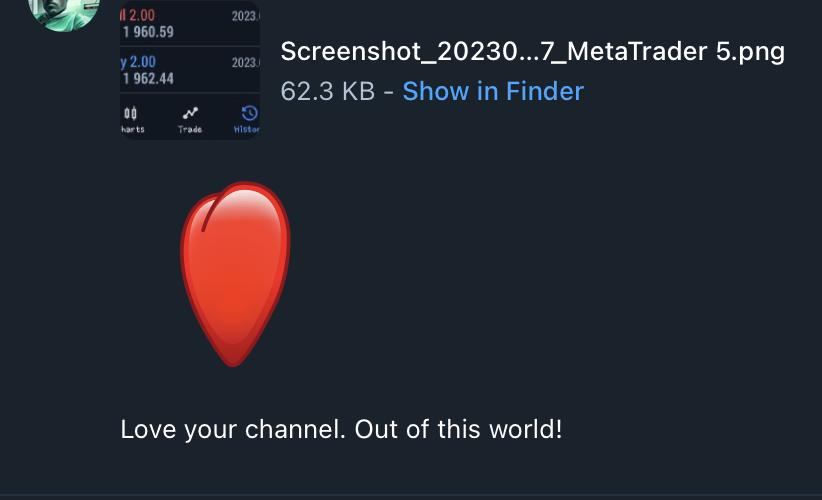Click the Show in Finder link
Viewport: 822px width, 500px height.
pos(493,91)
